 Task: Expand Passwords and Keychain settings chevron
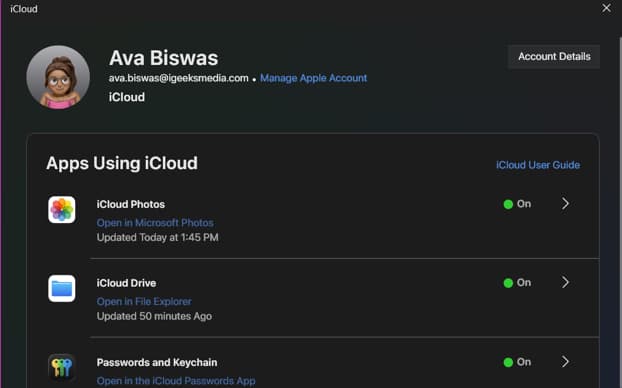565,362
